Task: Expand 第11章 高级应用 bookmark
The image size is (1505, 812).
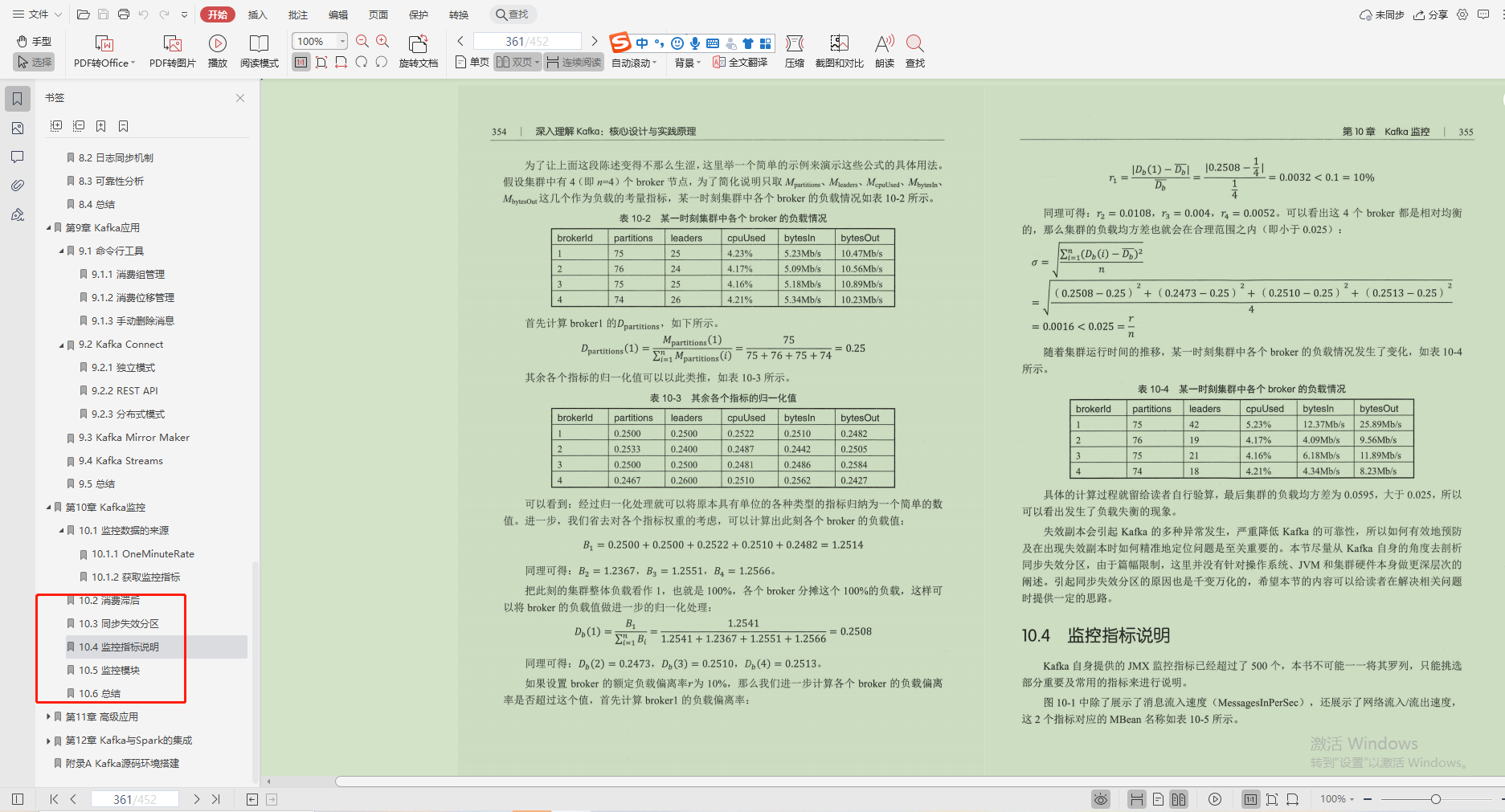Action: point(48,716)
